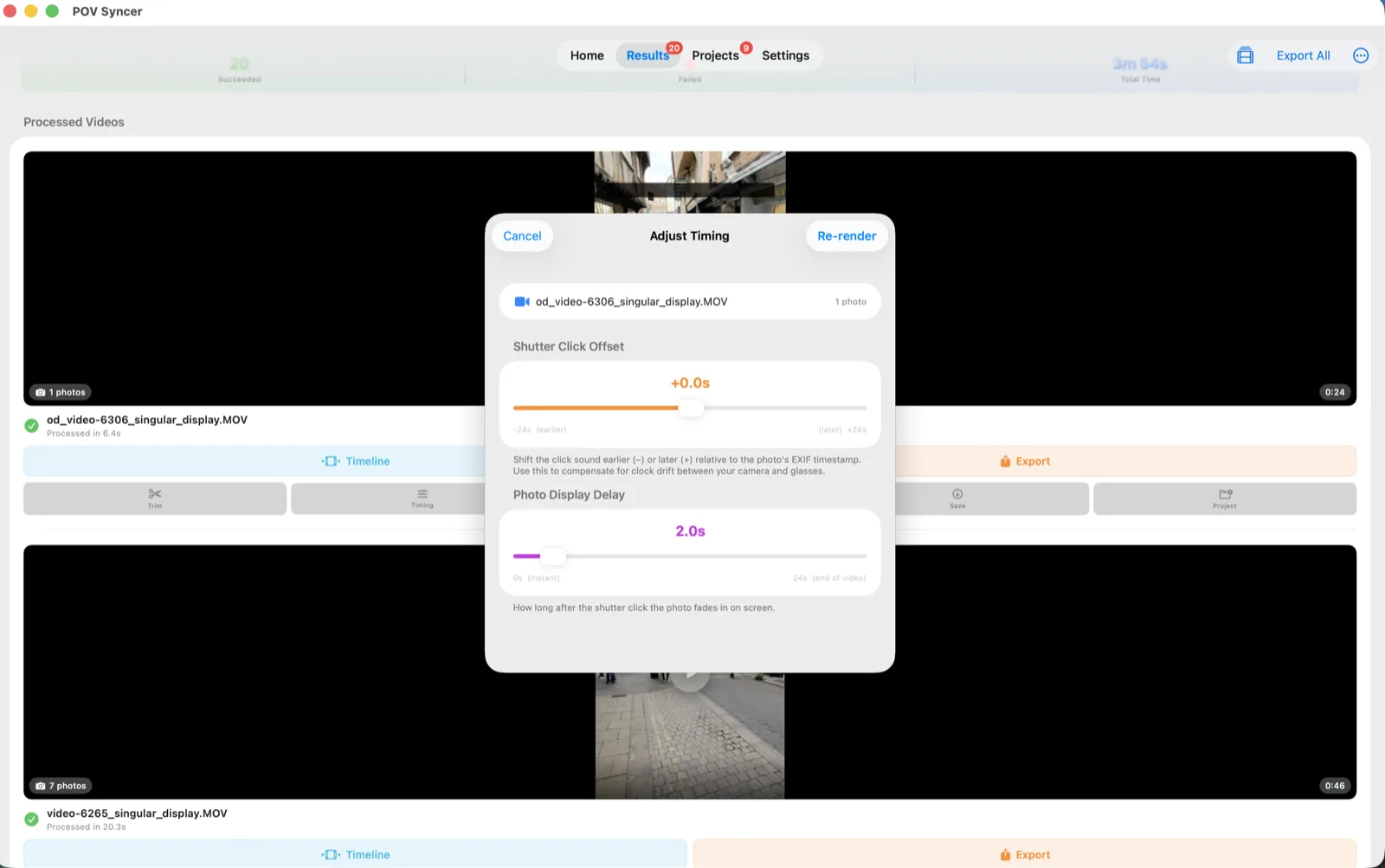Viewport: 1385px width, 868px height.
Task: Click the 0:46 duration badge
Action: click(x=1335, y=786)
